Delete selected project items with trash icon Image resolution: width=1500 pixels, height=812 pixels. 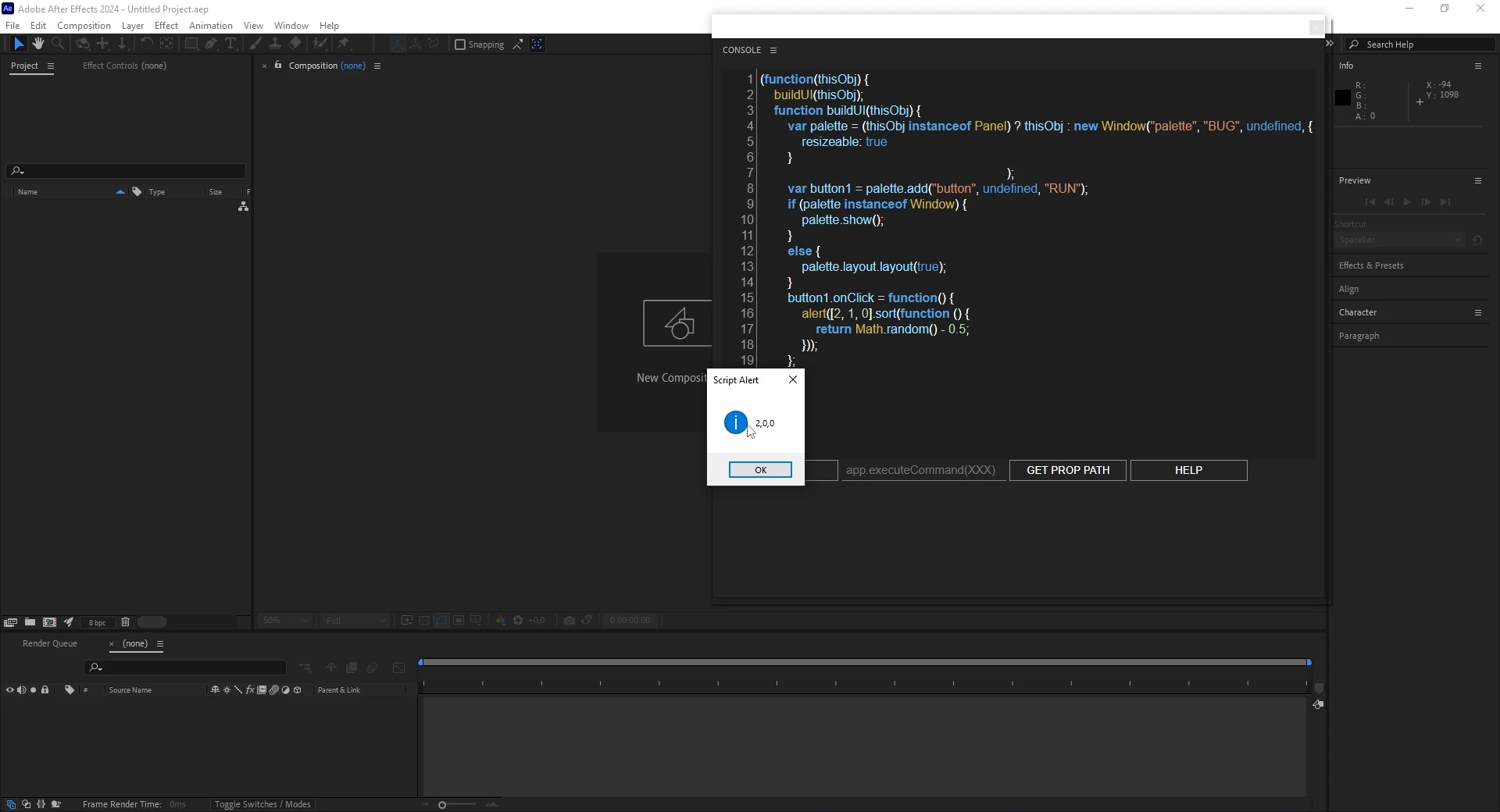point(125,622)
